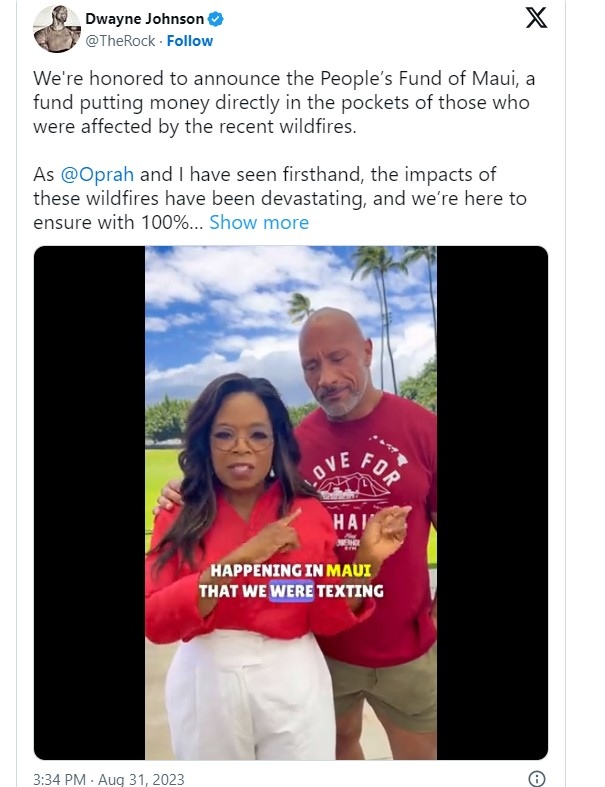Image resolution: width=605 pixels, height=787 pixels.
Task: Follow Dwayne Johnson via Follow link
Action: pos(190,41)
